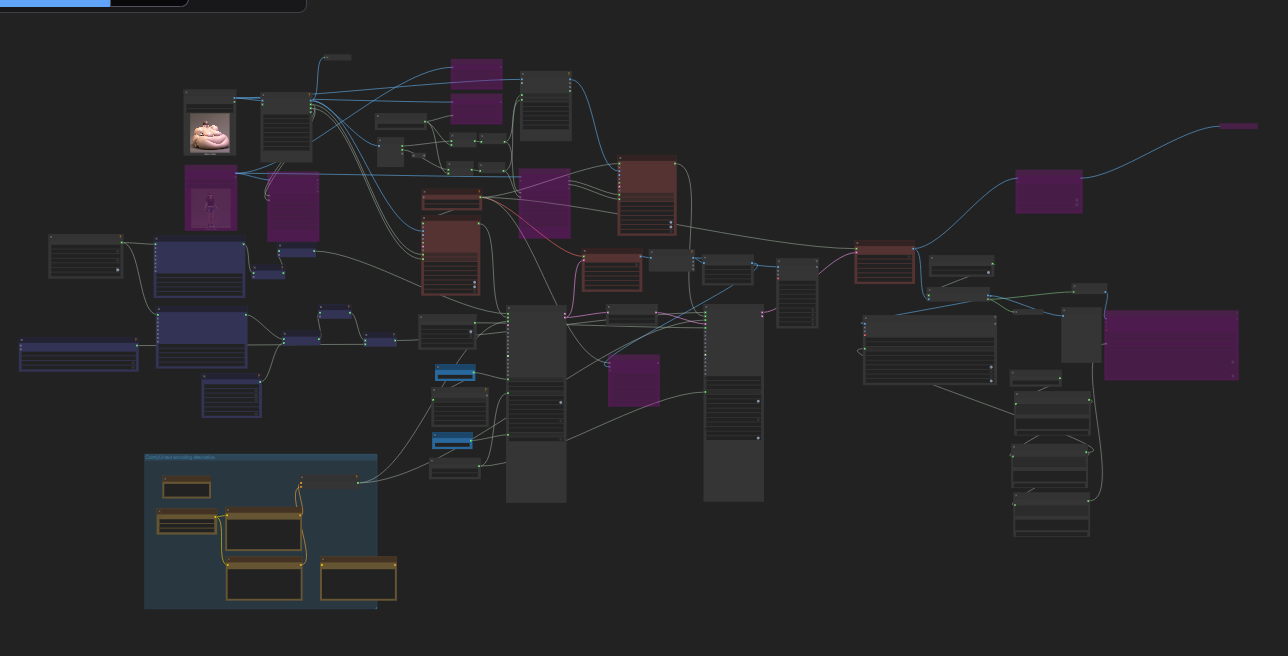1288x656 pixels.
Task: Select the wide yellow node at the group's lower right
Action: coord(358,578)
